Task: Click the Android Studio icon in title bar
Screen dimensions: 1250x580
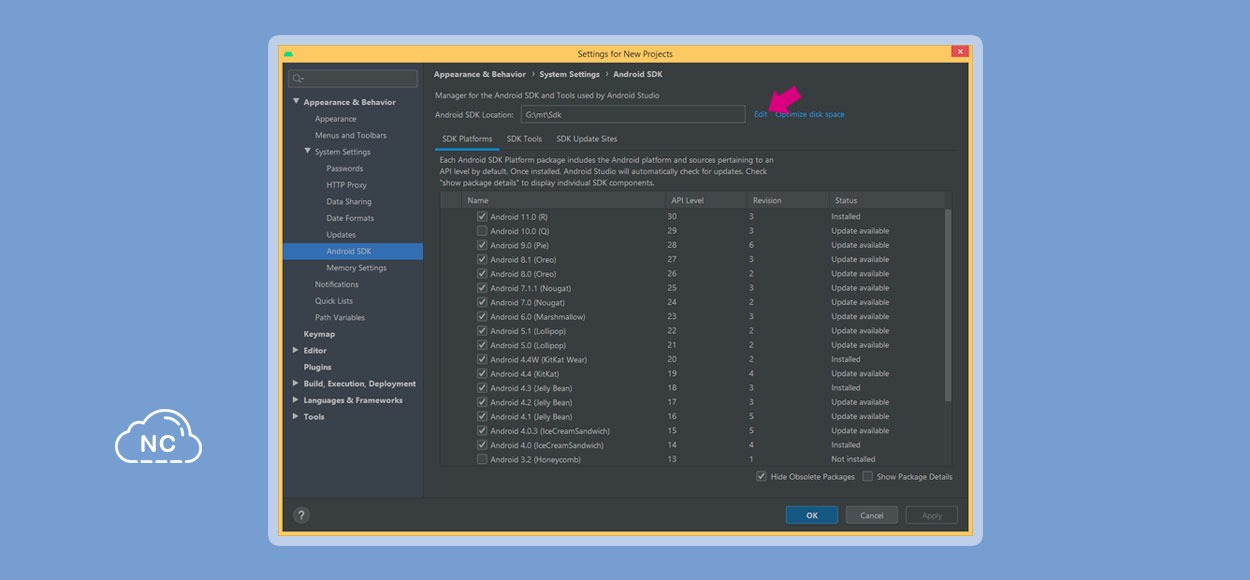Action: (288, 53)
